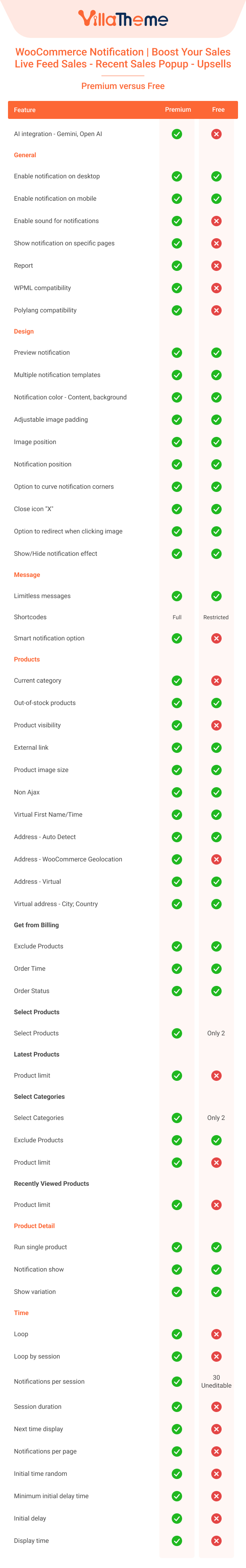Click the "30 Uneditable" Notifications per session text
Viewport: 246px width, 1568px height.
click(x=216, y=1381)
